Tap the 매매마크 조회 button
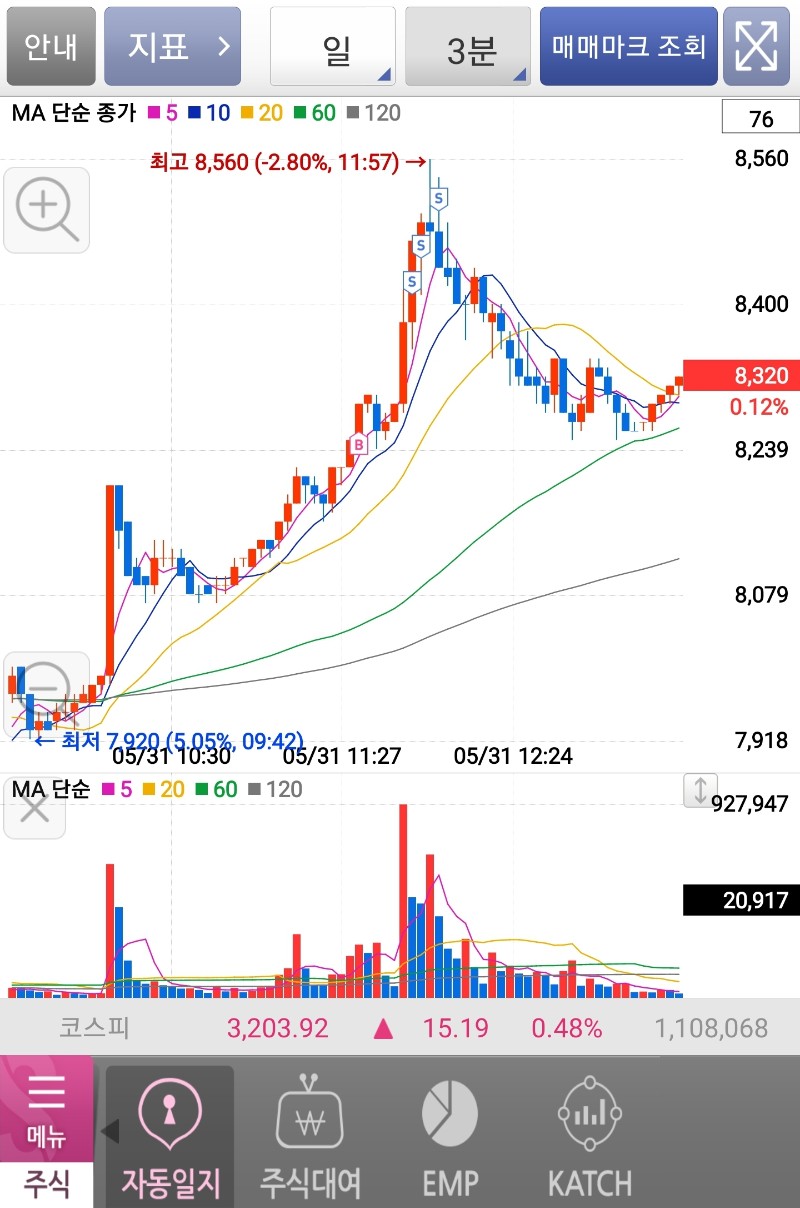 pos(629,46)
